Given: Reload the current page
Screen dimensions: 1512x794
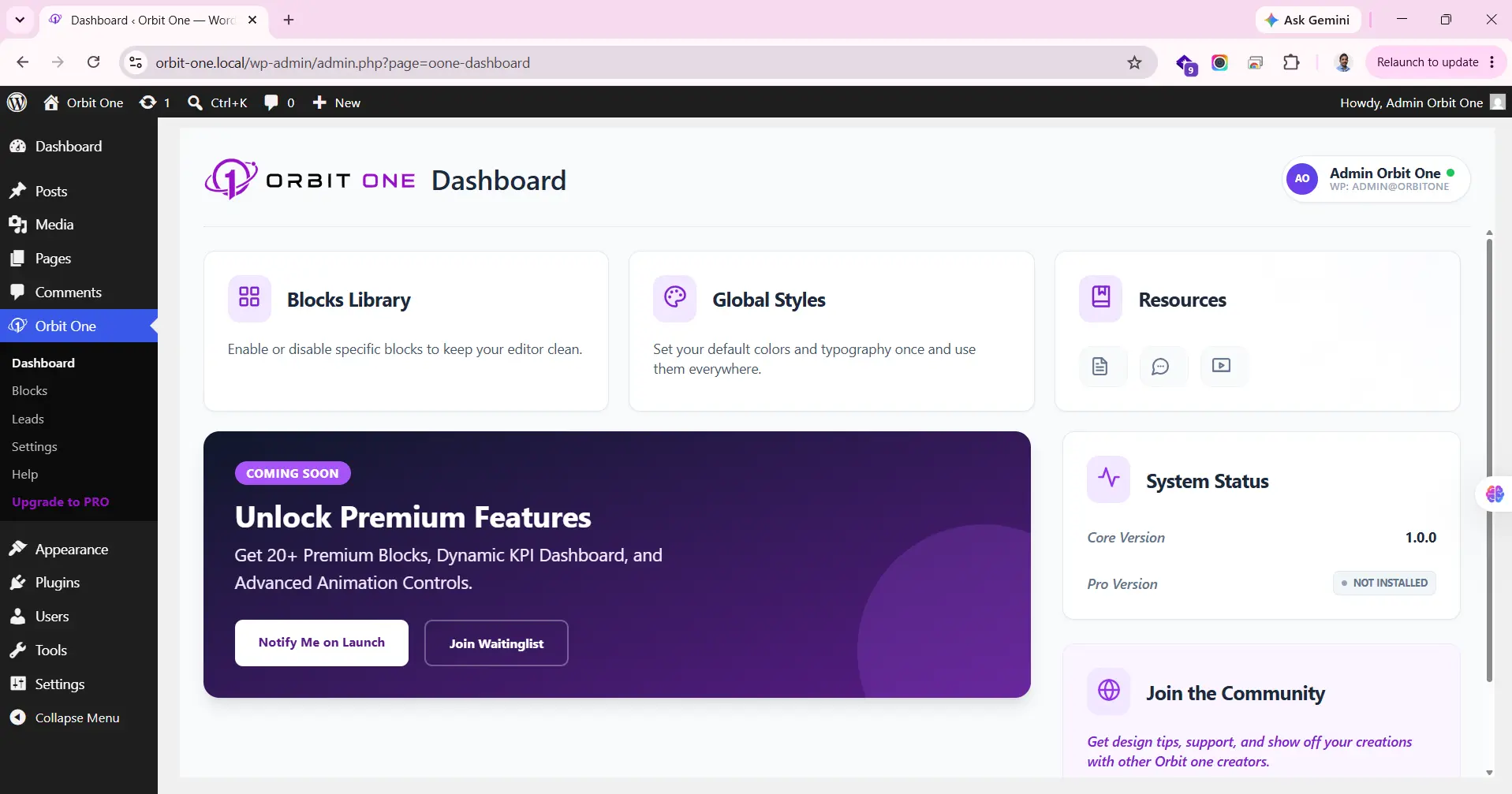Looking at the screenshot, I should click(93, 62).
